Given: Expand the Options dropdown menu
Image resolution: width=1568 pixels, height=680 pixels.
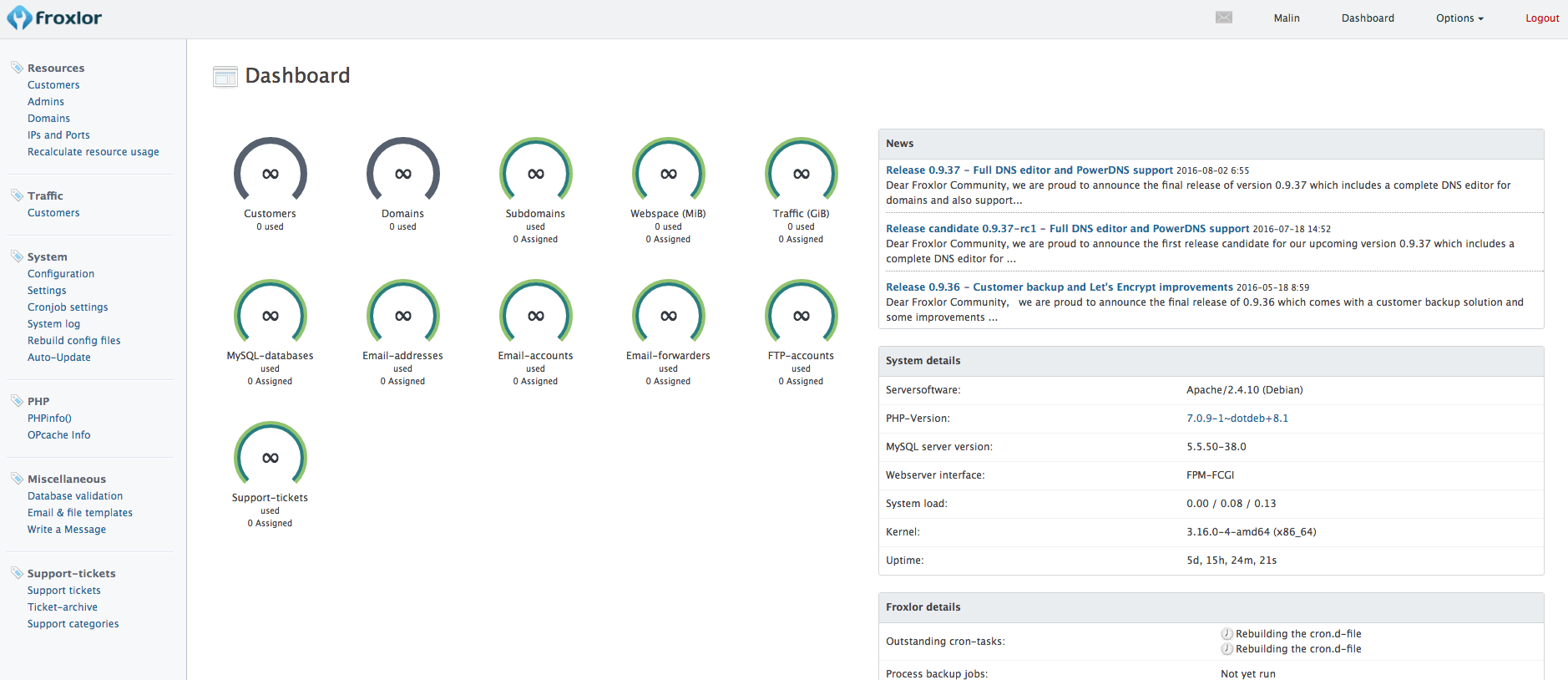Looking at the screenshot, I should pos(1459,18).
